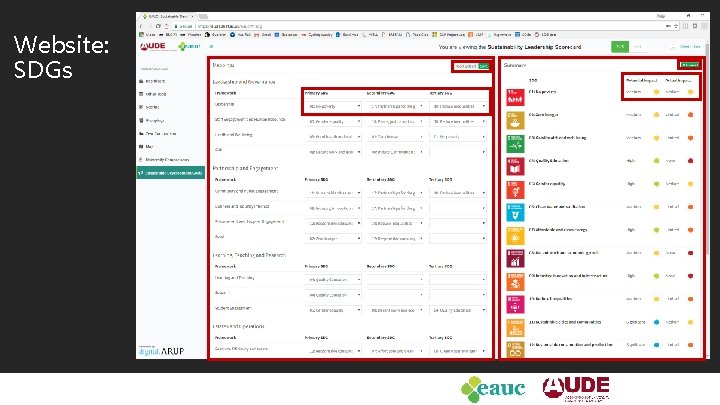The height and width of the screenshot is (405, 720).
Task: Open Secondary SDG dropdown for Business and industry interface
Action: [x=395, y=208]
